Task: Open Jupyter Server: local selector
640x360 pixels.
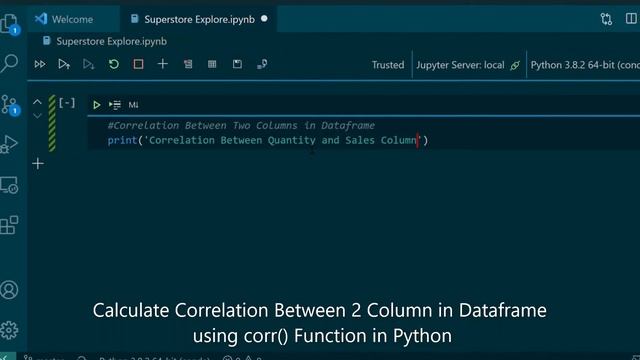Action: [x=468, y=65]
